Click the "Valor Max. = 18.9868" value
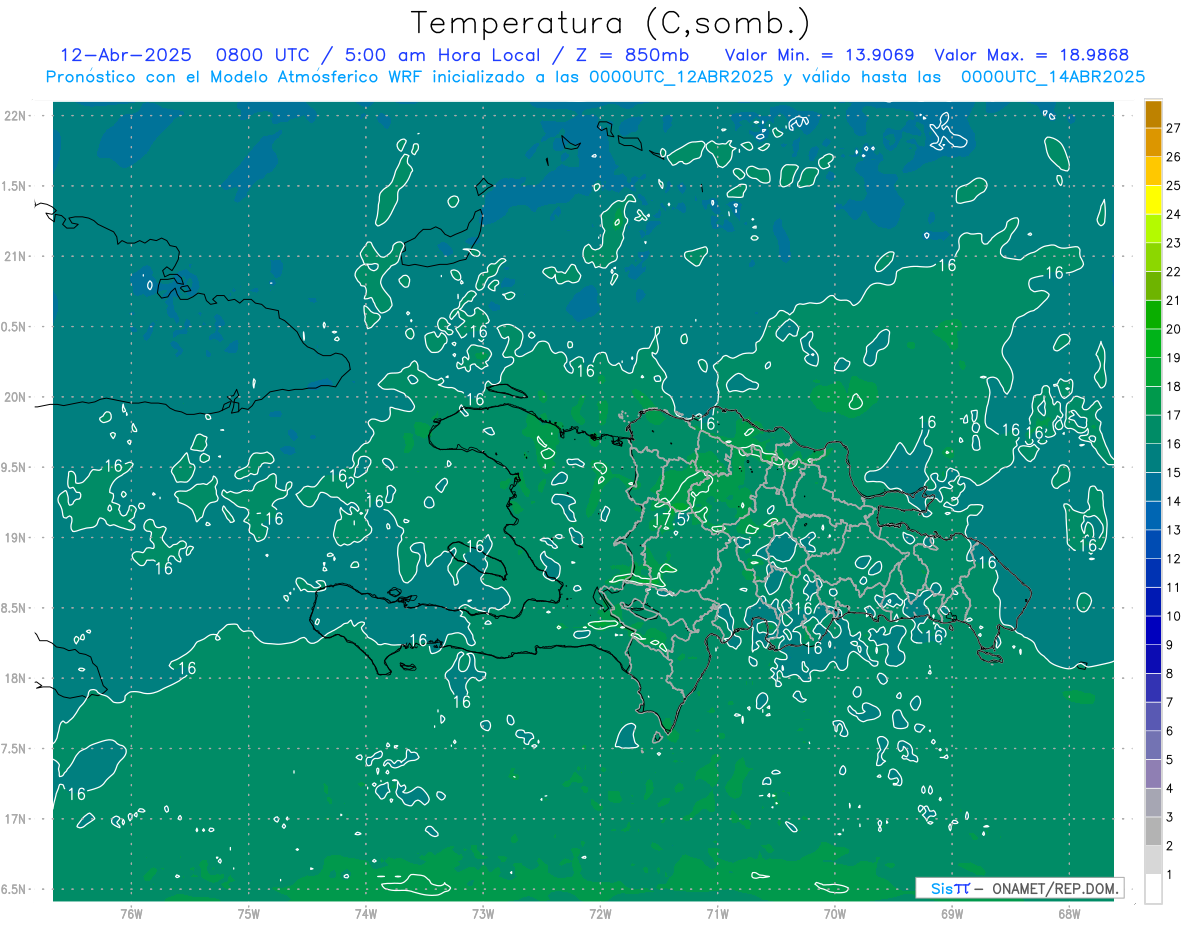 pos(1032,55)
